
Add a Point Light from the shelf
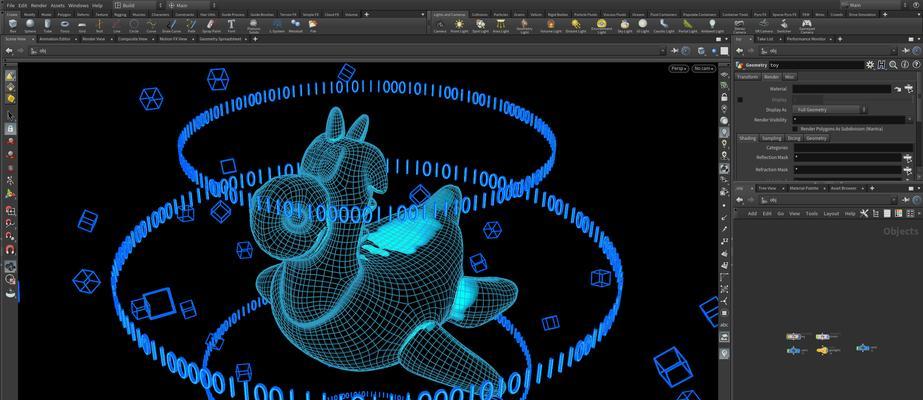click(459, 25)
